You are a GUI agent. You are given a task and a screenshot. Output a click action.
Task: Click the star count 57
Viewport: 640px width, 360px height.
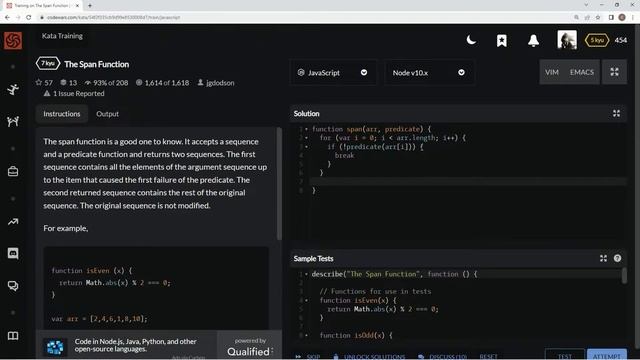pos(44,82)
